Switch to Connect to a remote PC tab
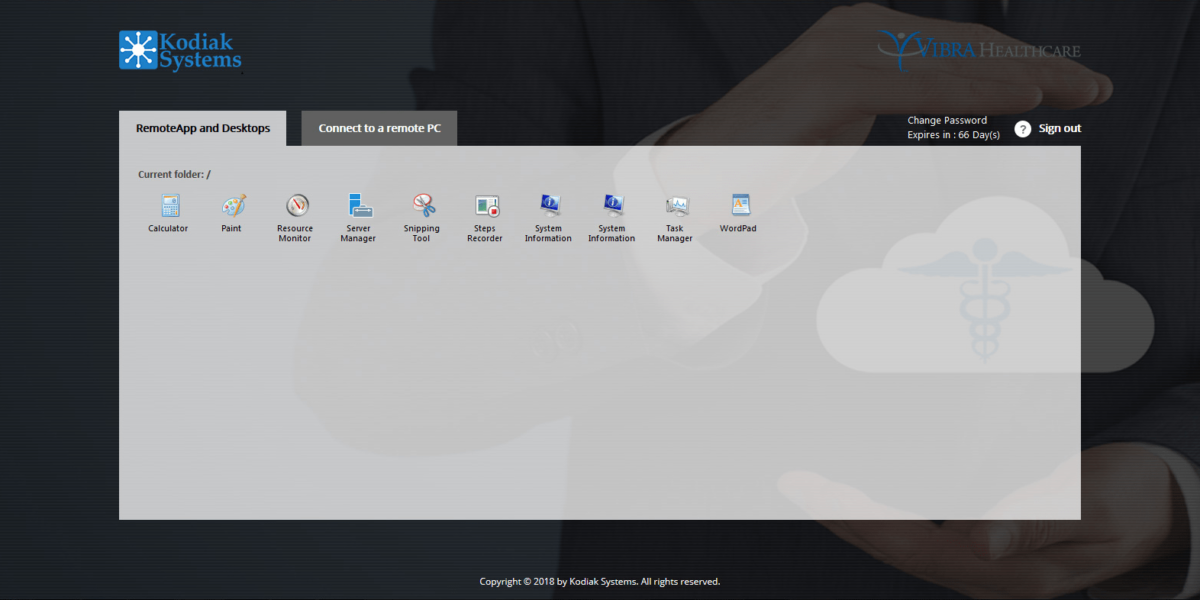1200x600 pixels. click(379, 128)
